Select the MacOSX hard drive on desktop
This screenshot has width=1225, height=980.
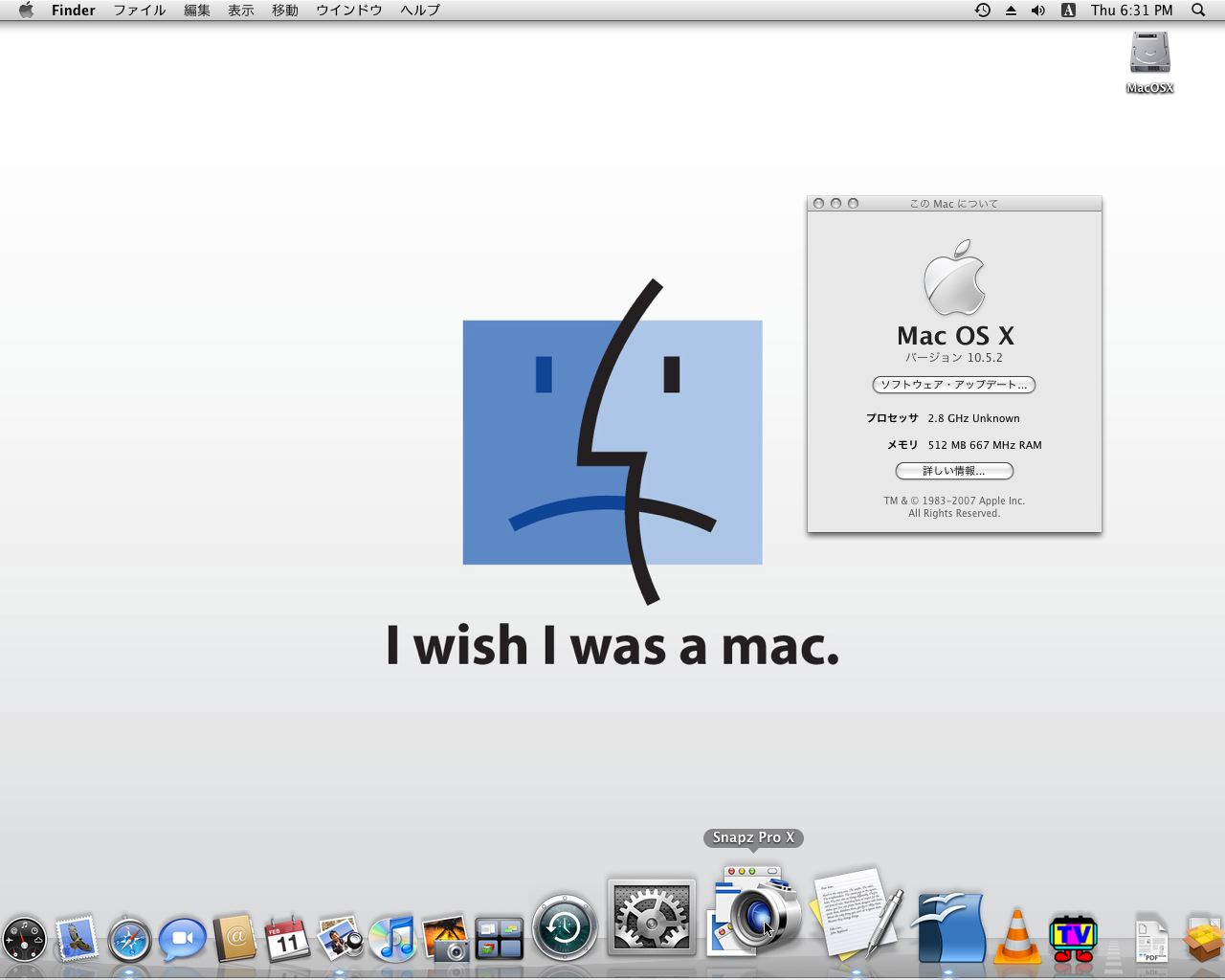click(x=1149, y=62)
